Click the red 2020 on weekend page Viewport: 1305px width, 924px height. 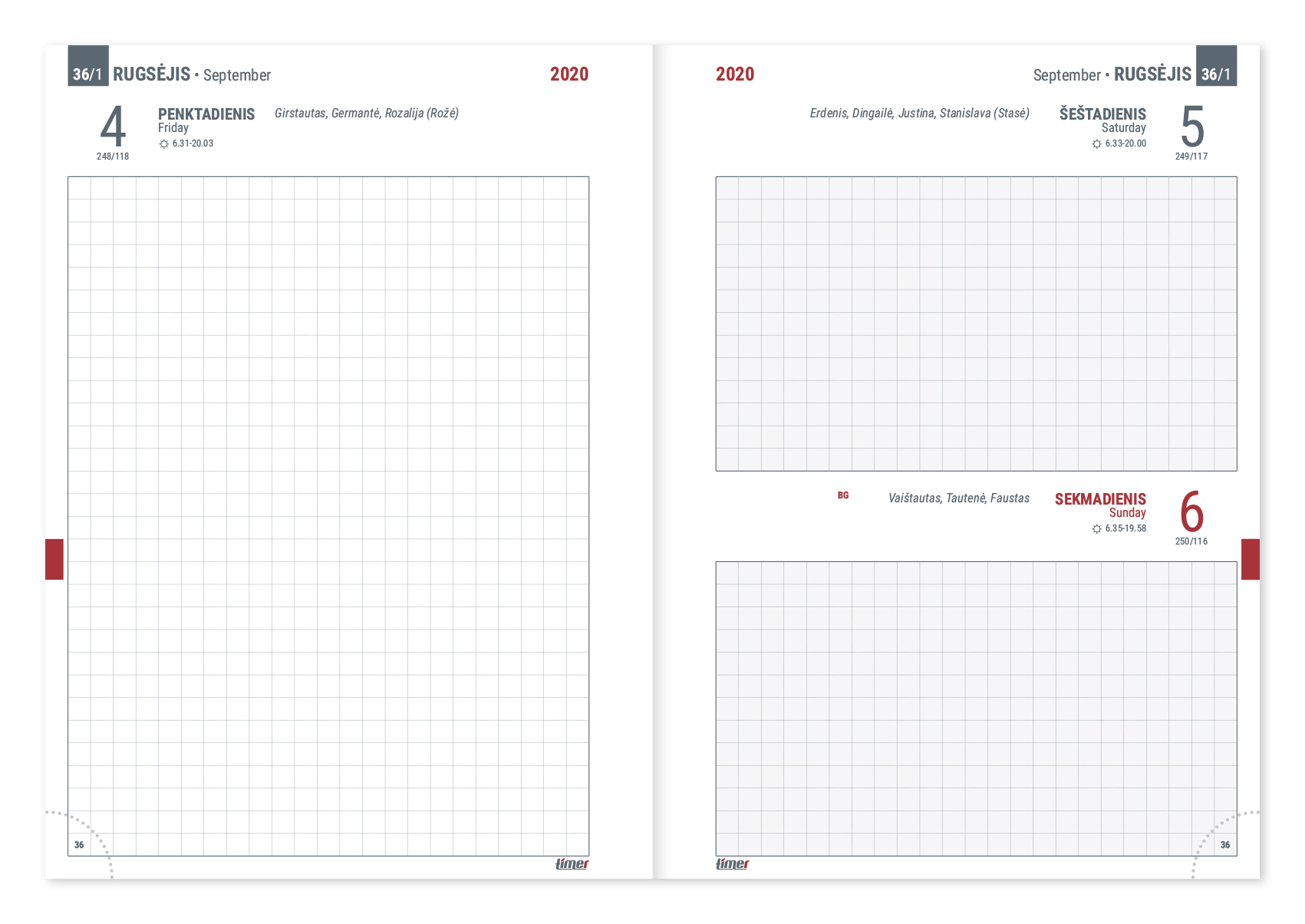[x=735, y=74]
